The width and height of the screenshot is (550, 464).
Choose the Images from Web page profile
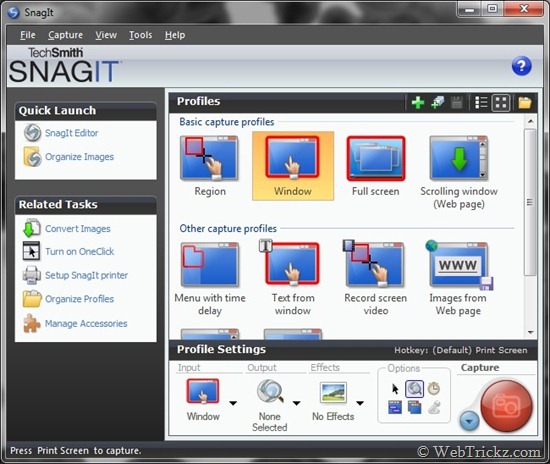[458, 278]
